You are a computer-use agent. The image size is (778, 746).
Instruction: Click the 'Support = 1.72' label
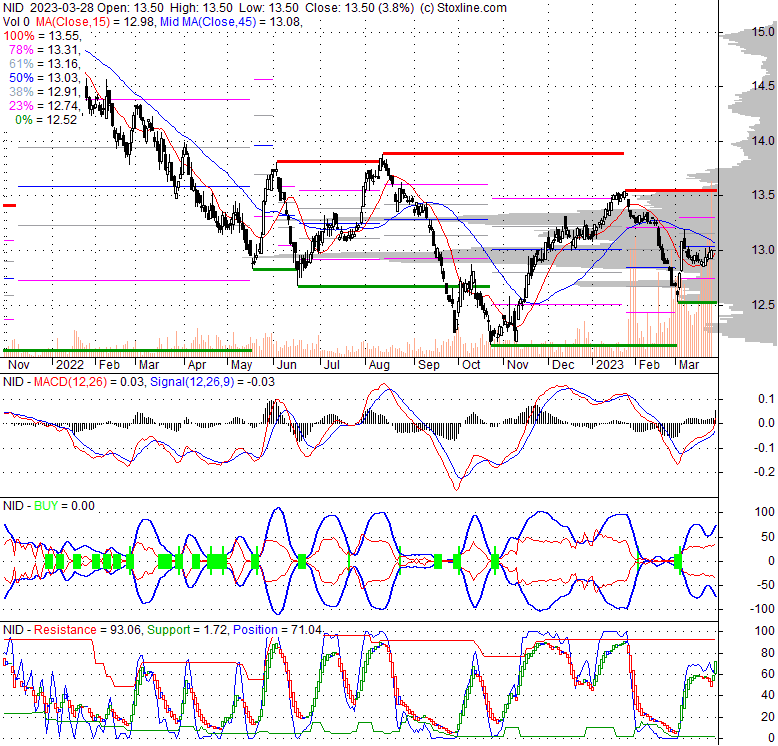pyautogui.click(x=188, y=630)
